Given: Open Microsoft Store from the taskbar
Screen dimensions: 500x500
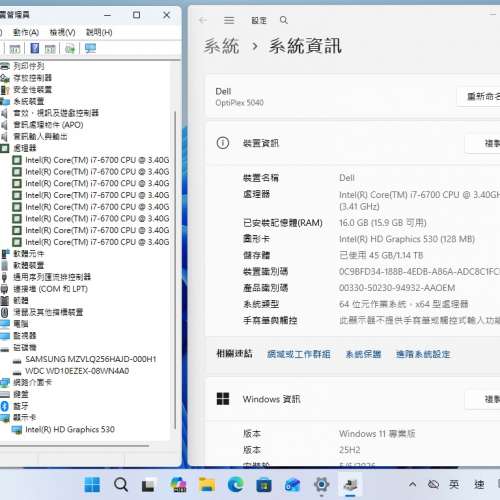Looking at the screenshot, I should coord(264,485).
